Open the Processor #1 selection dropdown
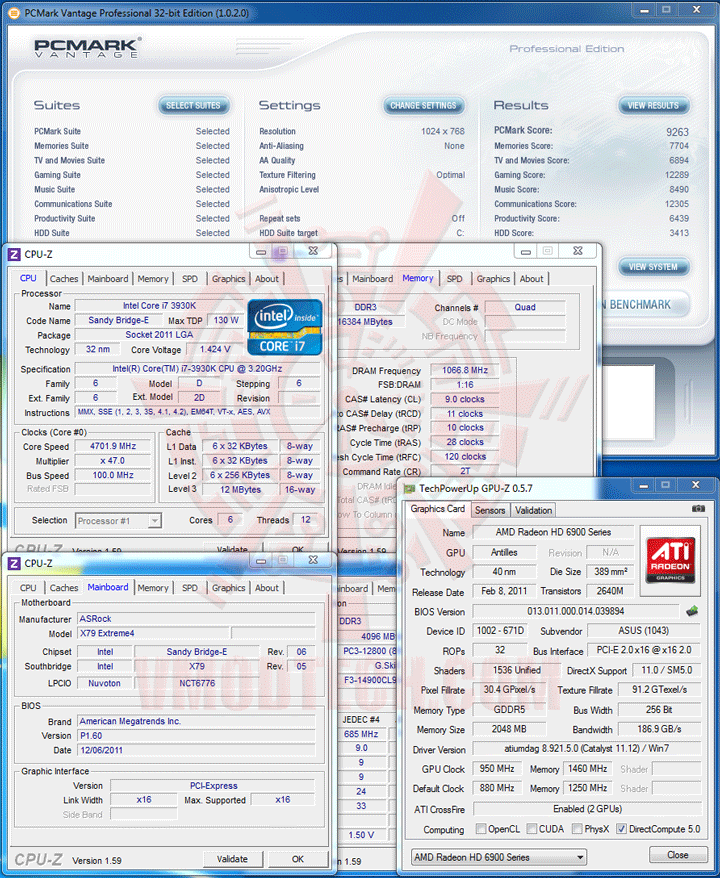Screen dimensions: 720x878 [155, 521]
